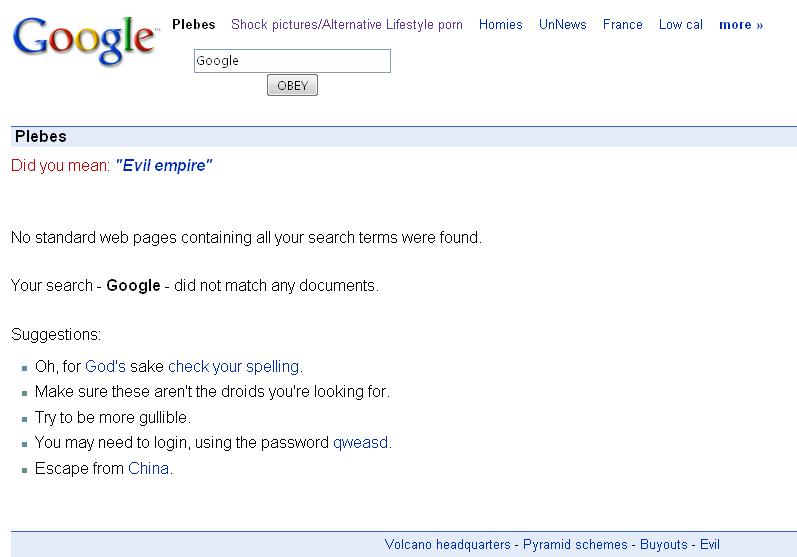Screen dimensions: 797x557
Task: Go to the Homies tab
Action: [500, 24]
